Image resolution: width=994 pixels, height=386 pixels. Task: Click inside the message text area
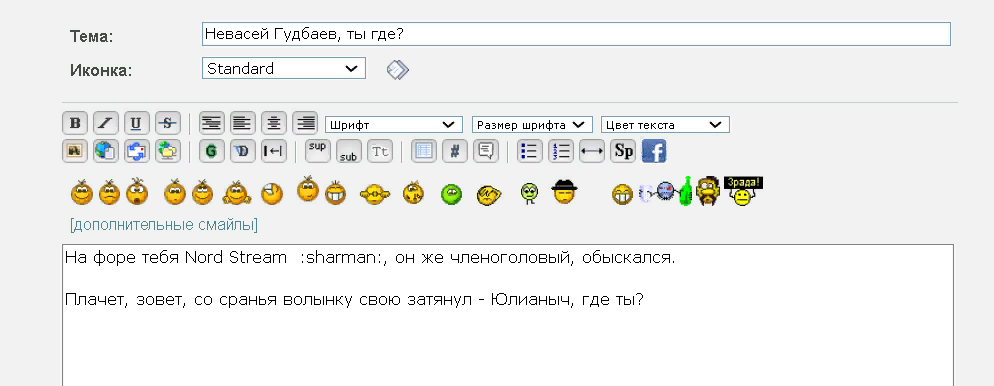pos(508,315)
